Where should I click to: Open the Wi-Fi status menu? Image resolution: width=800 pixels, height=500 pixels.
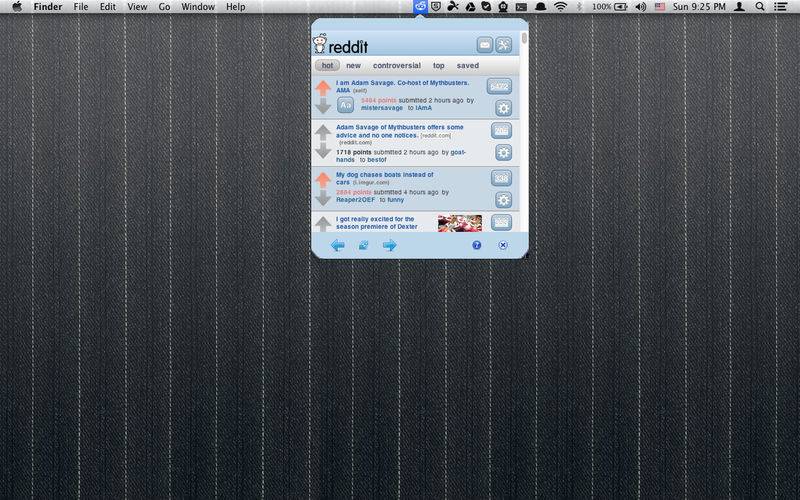click(560, 7)
